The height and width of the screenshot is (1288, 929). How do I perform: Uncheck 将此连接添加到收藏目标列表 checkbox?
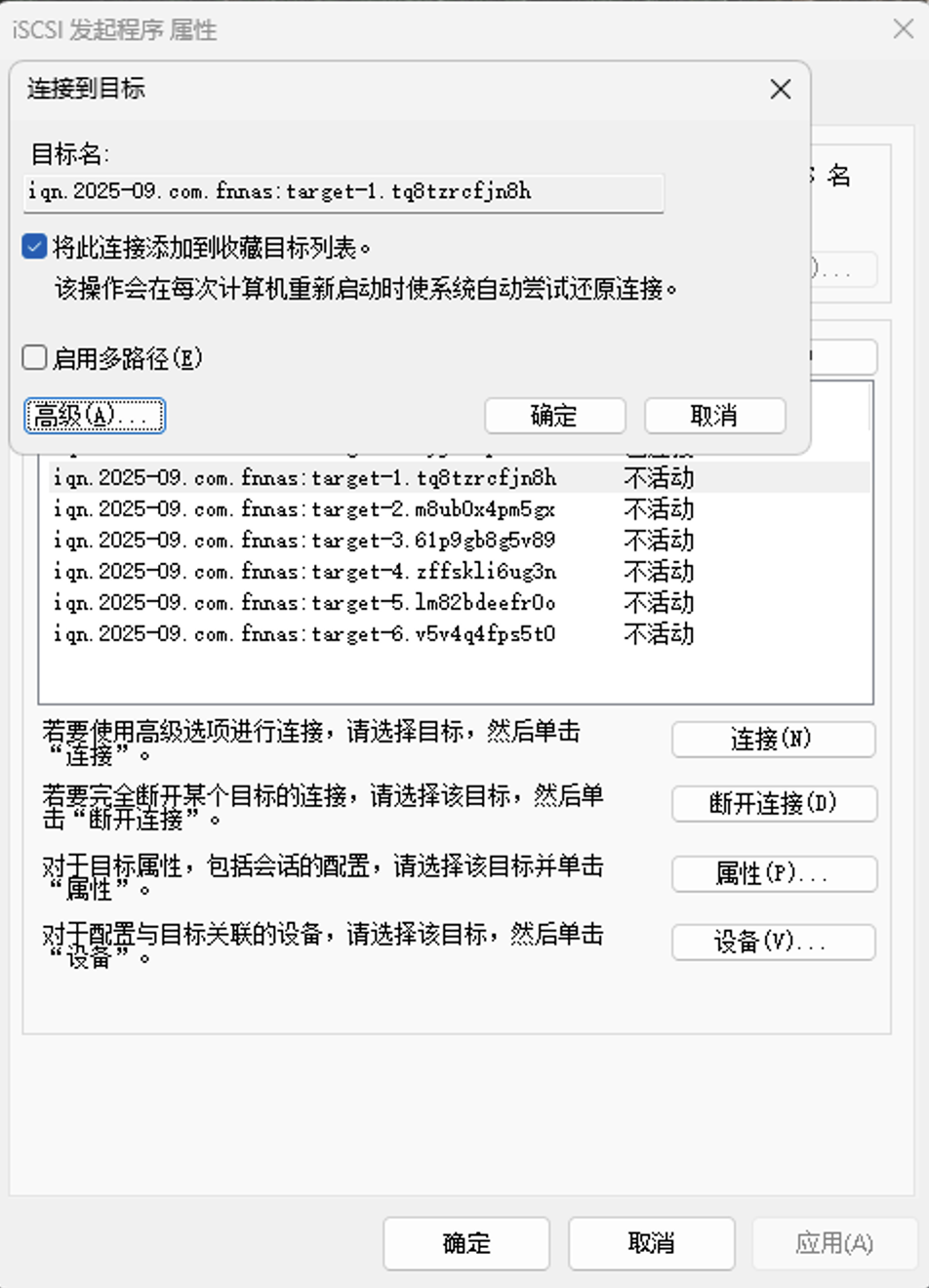pyautogui.click(x=35, y=247)
